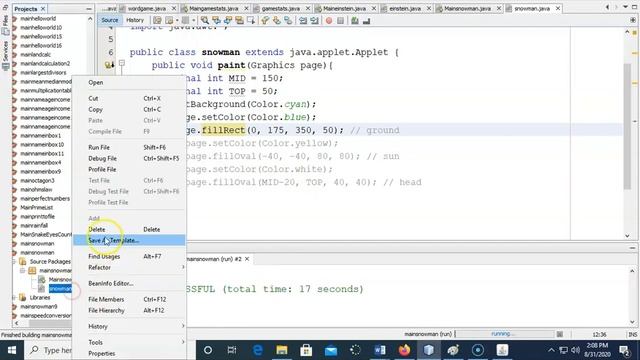The image size is (640, 360).
Task: Close the mainsnowman (run) #2 output tab
Action: [247, 259]
